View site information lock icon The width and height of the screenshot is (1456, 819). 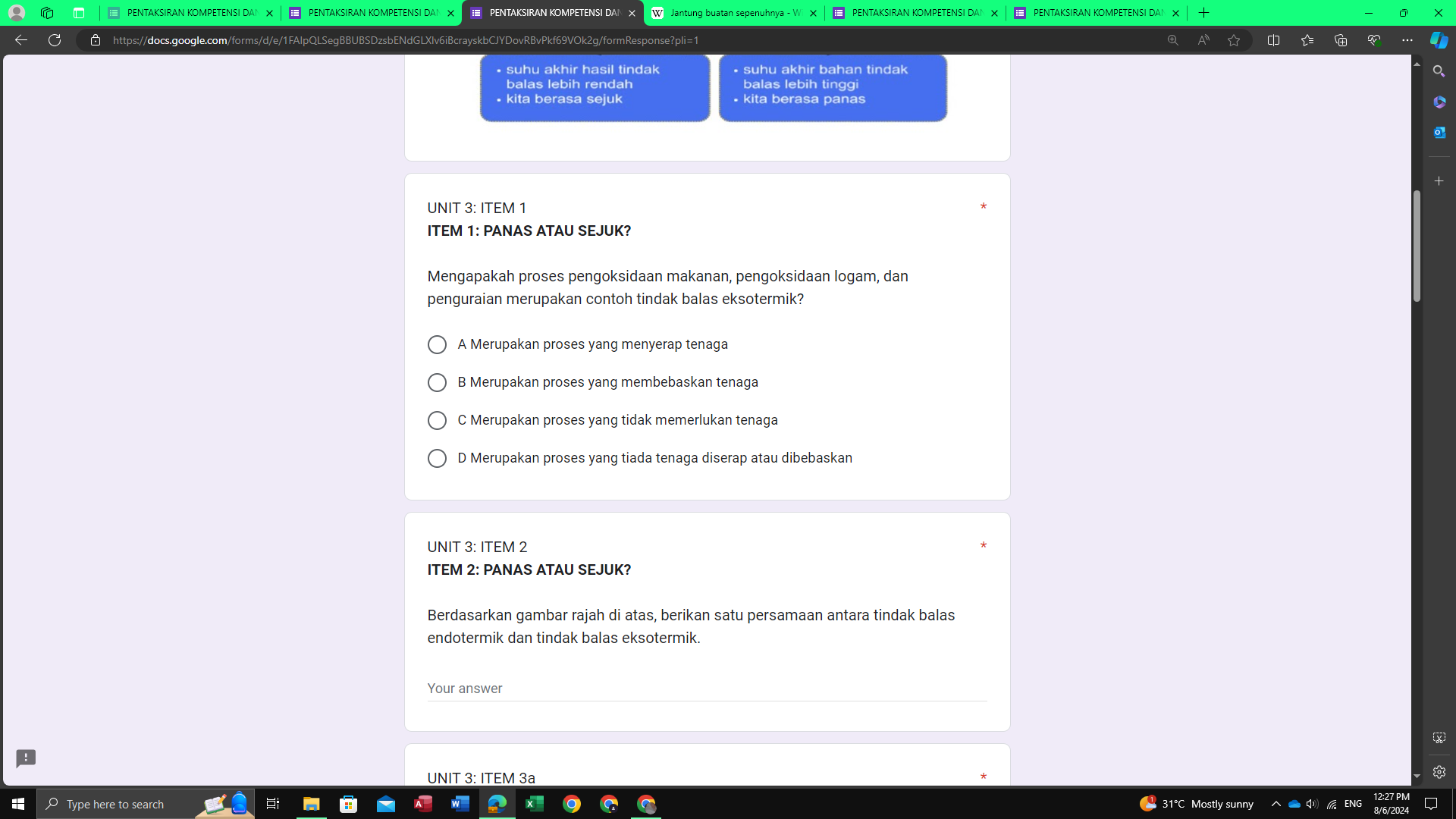pyautogui.click(x=96, y=40)
